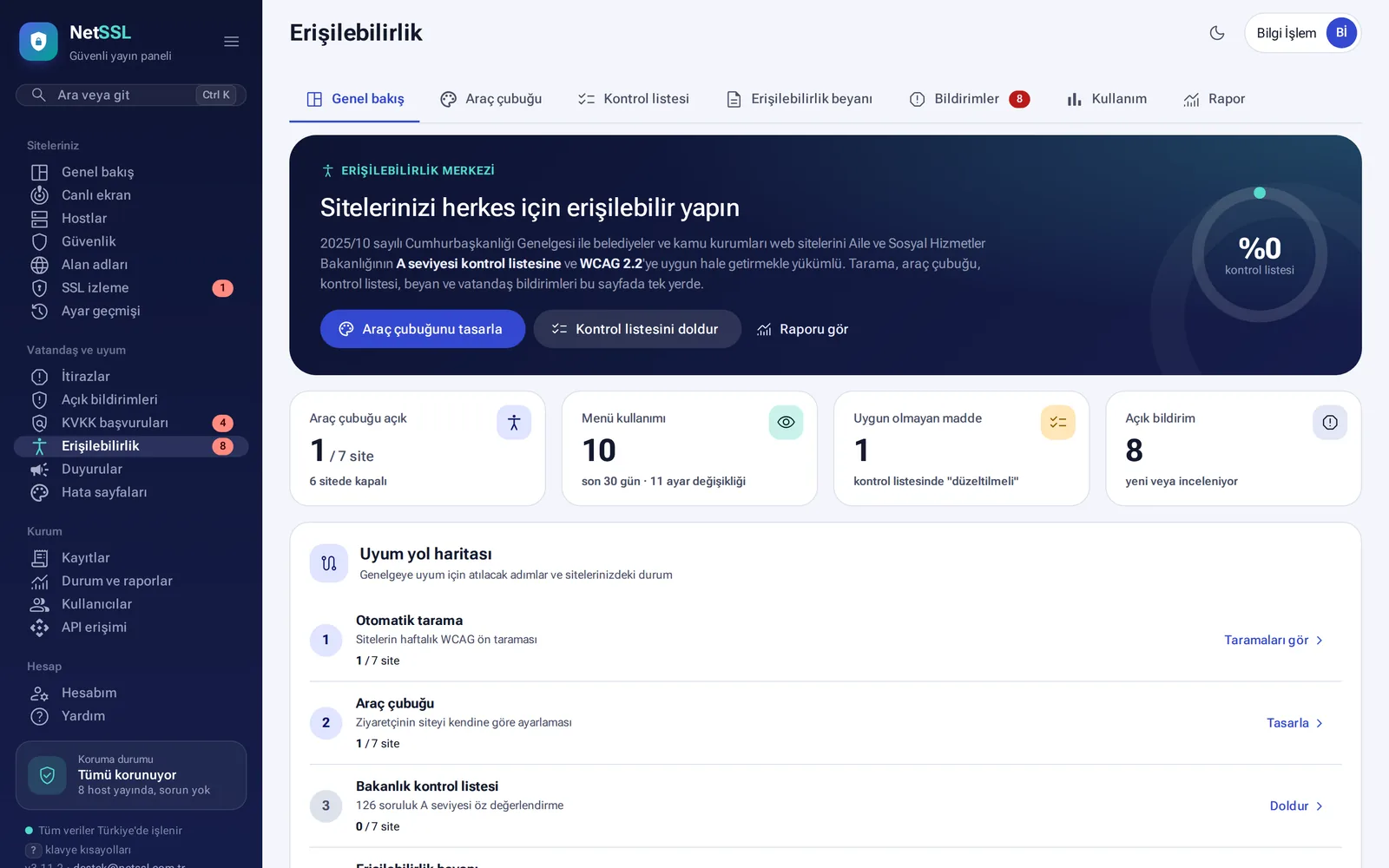Open Hata sayfaları in sidebar
Screen dimensions: 1389x868
pyautogui.click(x=131, y=492)
